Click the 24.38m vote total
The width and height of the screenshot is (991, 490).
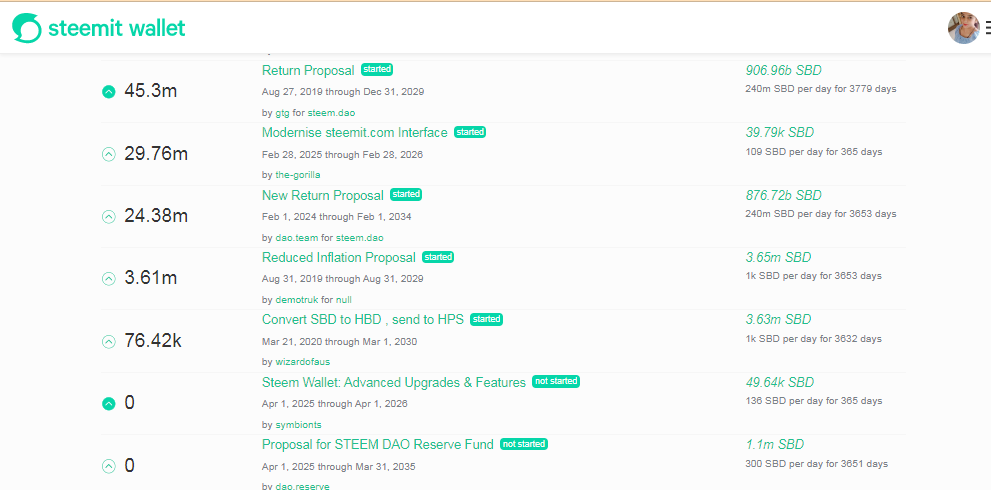pyautogui.click(x=156, y=216)
